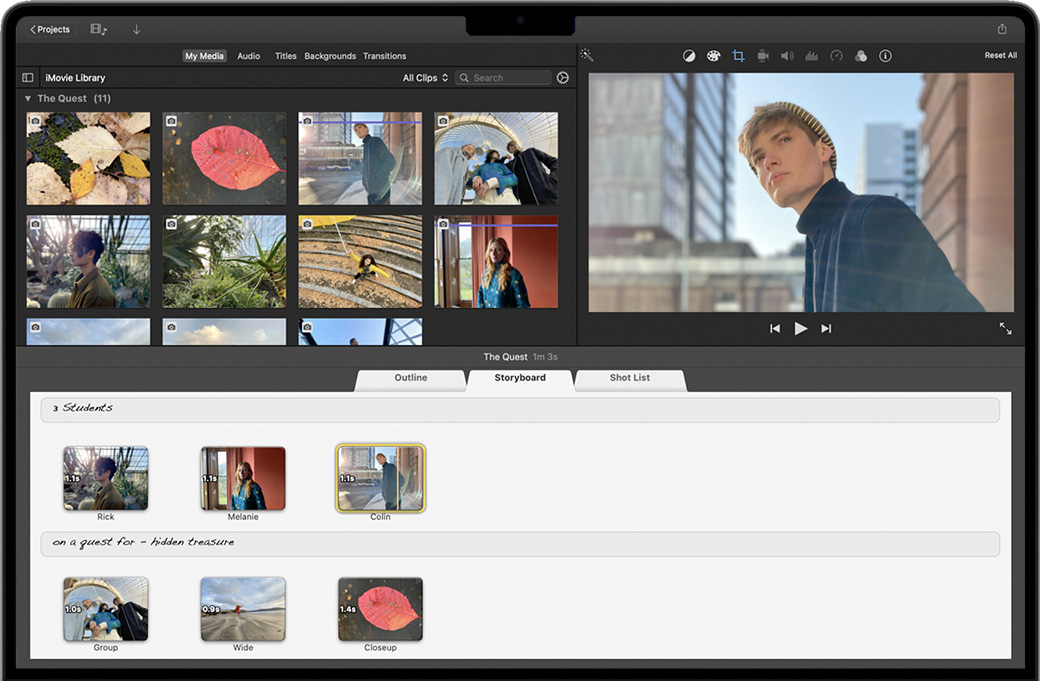The height and width of the screenshot is (681, 1040).
Task: Click the Reset All button
Action: coord(1000,56)
